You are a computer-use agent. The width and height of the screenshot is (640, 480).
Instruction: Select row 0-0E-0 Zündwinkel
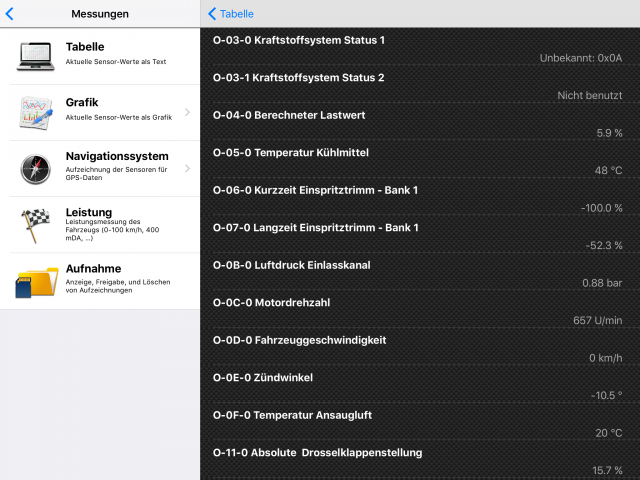click(420, 384)
